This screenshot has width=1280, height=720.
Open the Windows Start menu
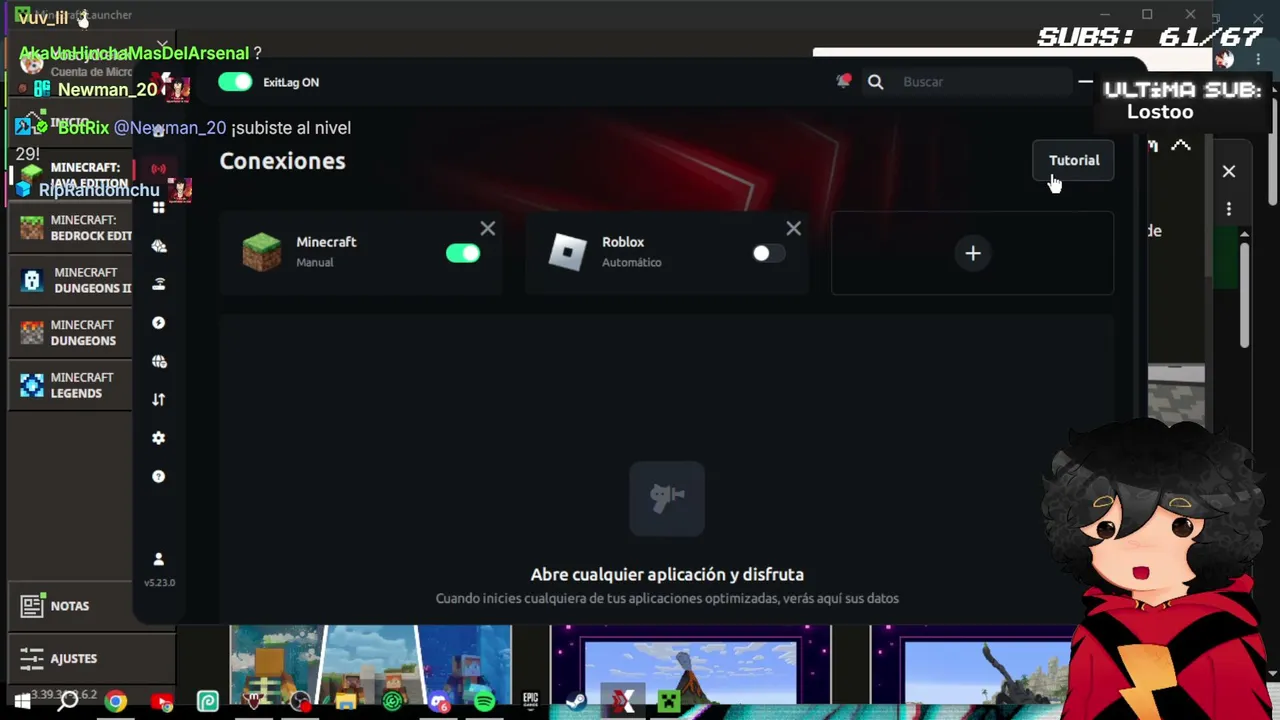[x=22, y=702]
